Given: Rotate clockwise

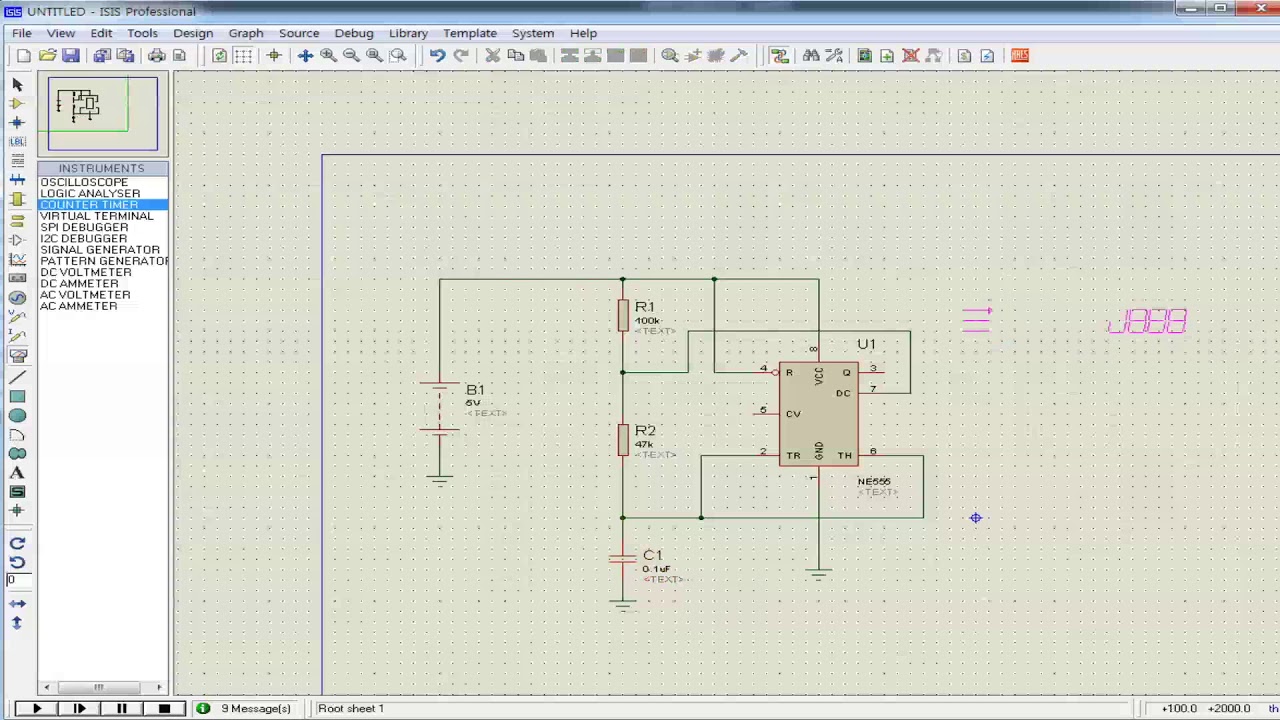Looking at the screenshot, I should pyautogui.click(x=17, y=543).
